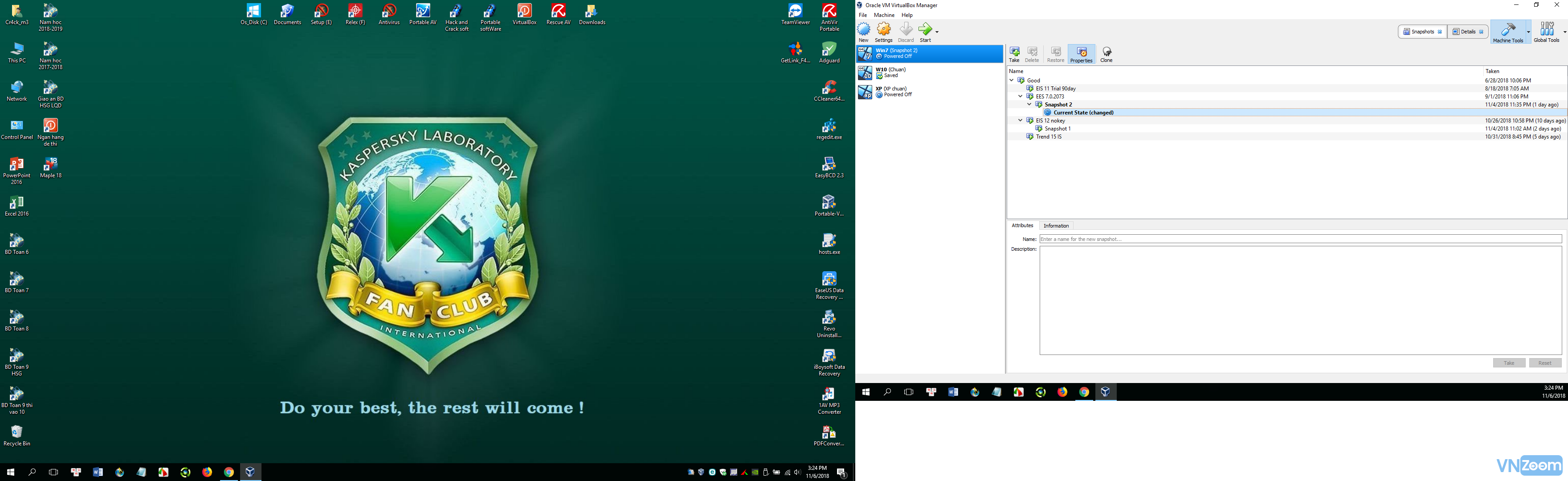Collapse the EES 7.0.2073 snapshot node

(1021, 96)
